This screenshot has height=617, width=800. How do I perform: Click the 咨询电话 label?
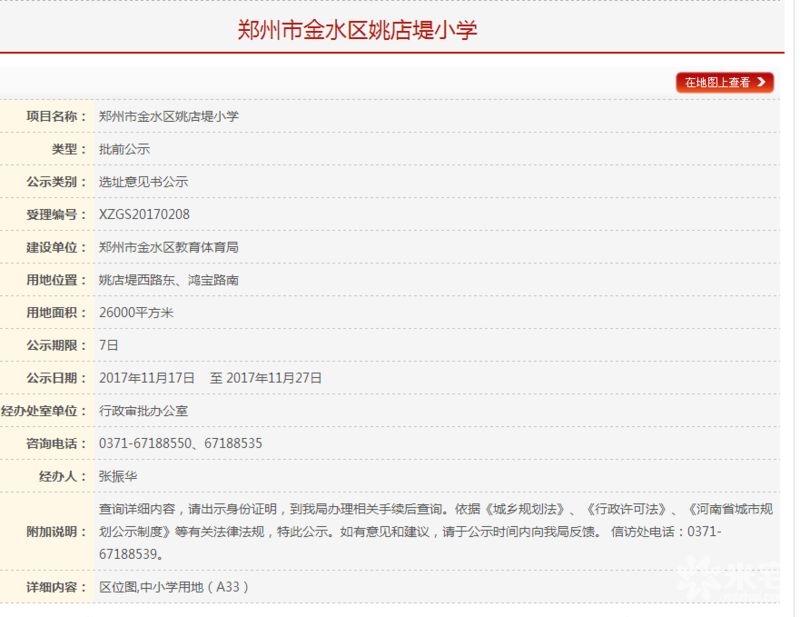point(56,443)
